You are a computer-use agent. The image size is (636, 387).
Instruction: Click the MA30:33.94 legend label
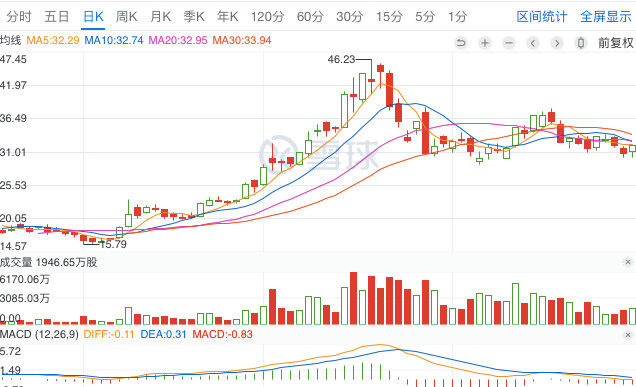242,40
